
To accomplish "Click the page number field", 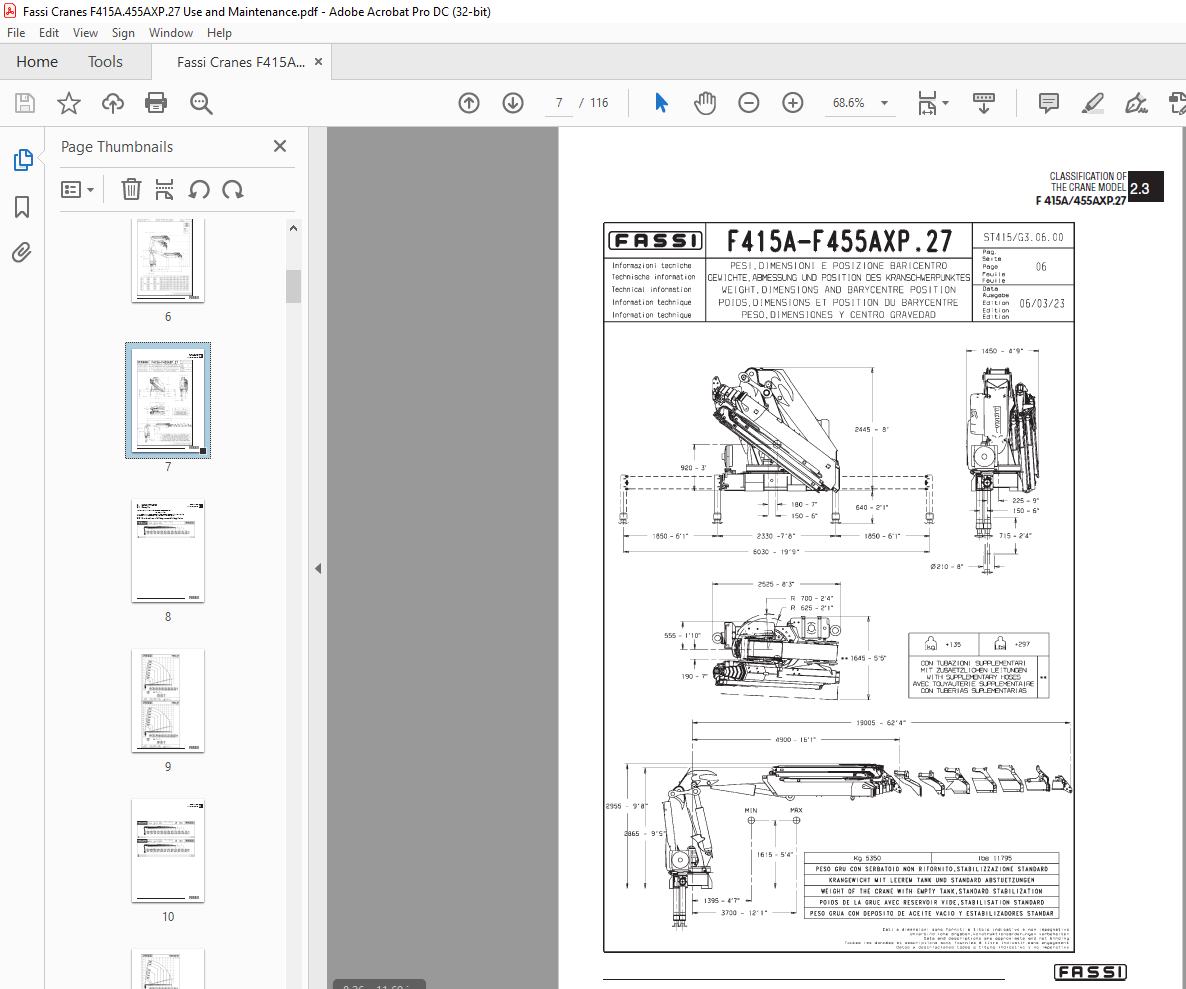I will tap(559, 103).
